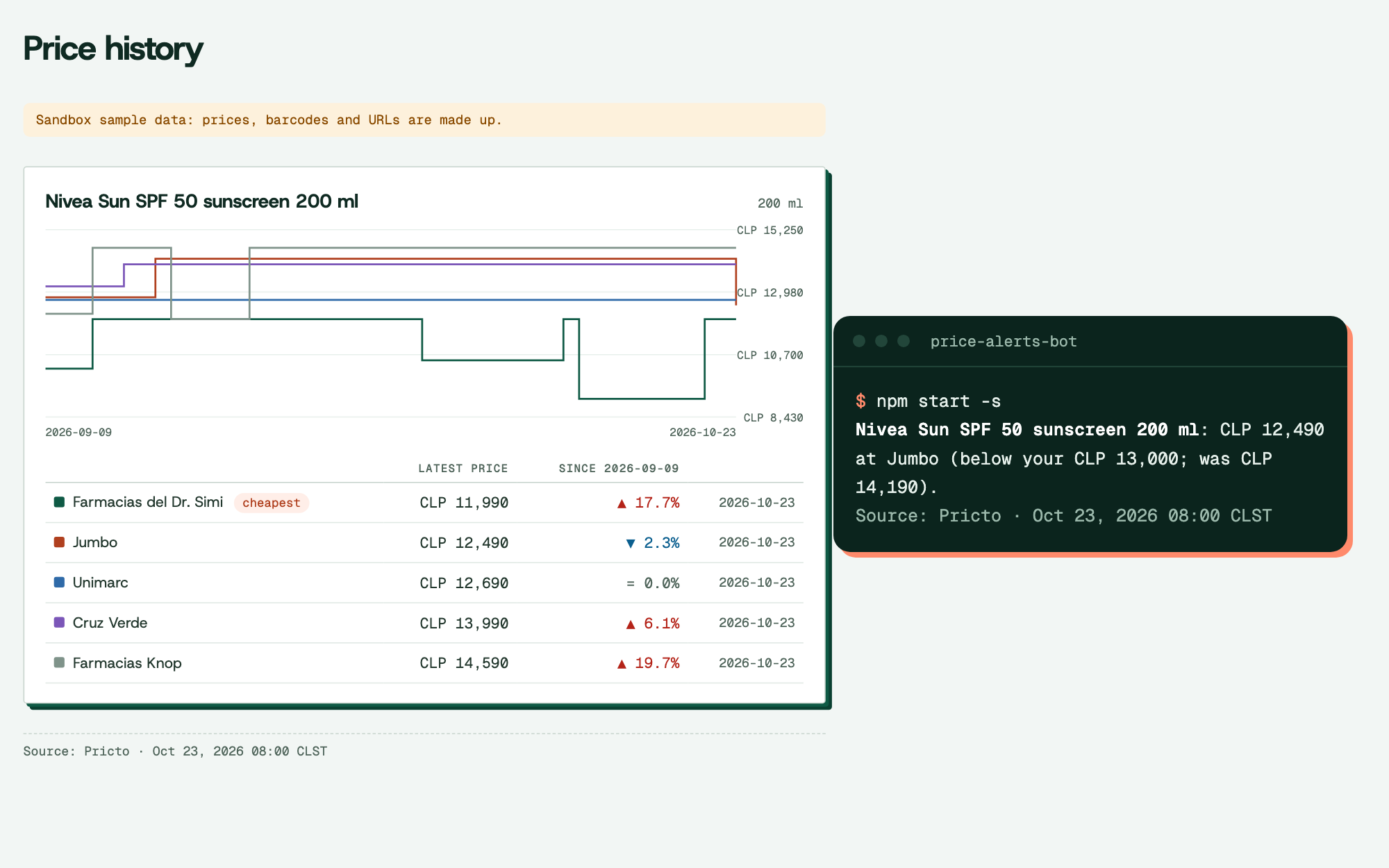Click the 6.1% change value

point(662,624)
